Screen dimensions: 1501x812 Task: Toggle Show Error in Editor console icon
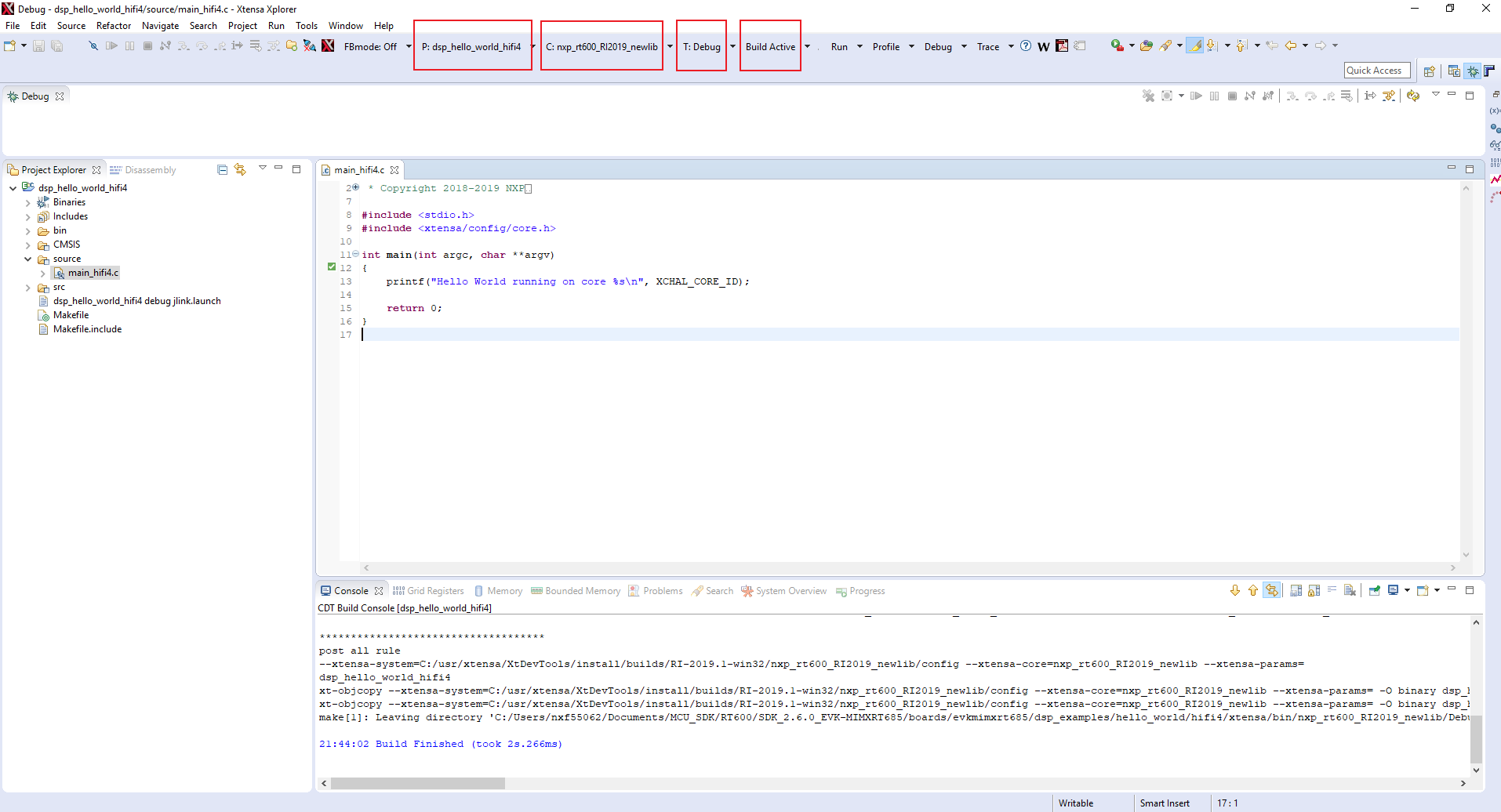[x=1271, y=590]
